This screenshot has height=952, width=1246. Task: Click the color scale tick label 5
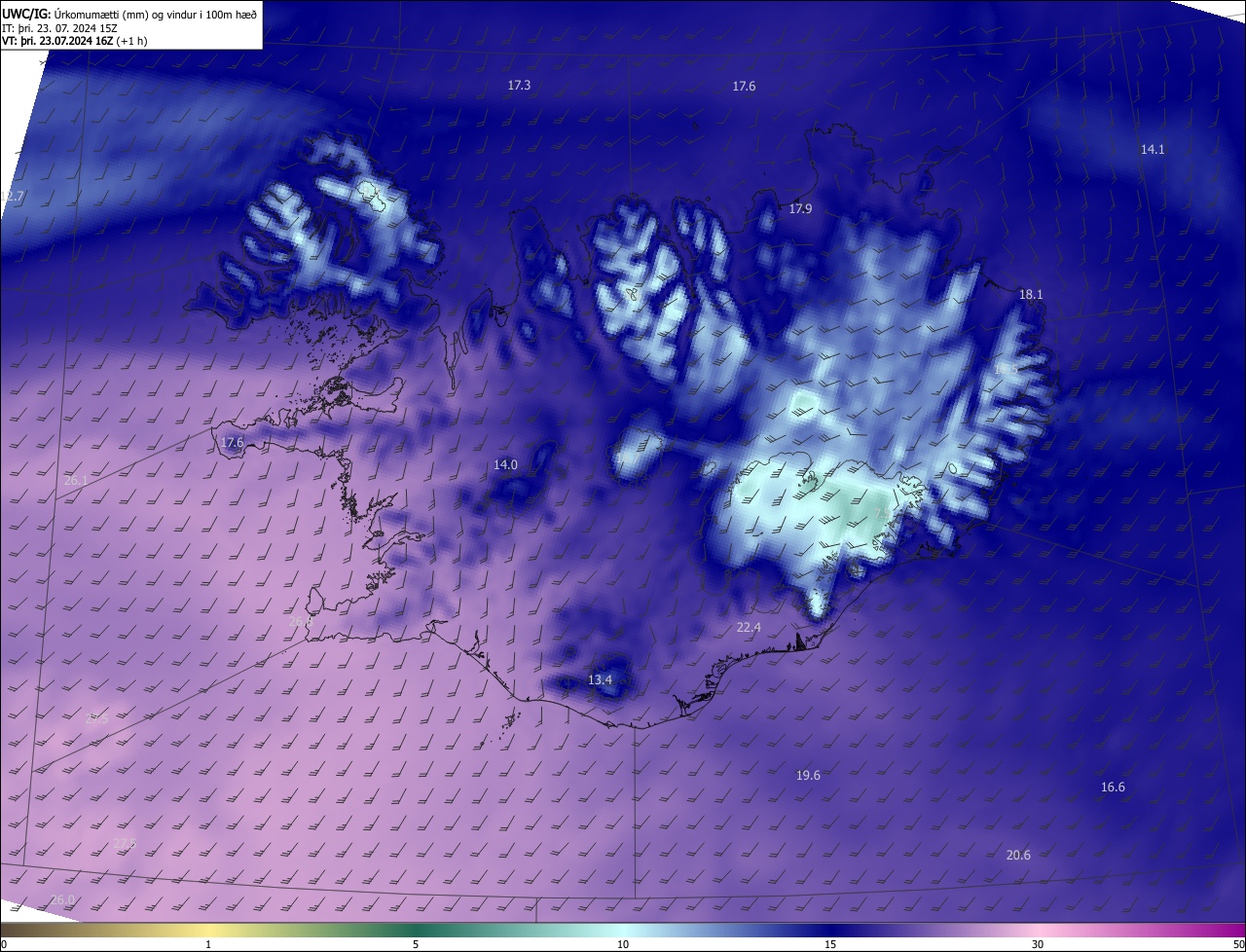(x=416, y=944)
